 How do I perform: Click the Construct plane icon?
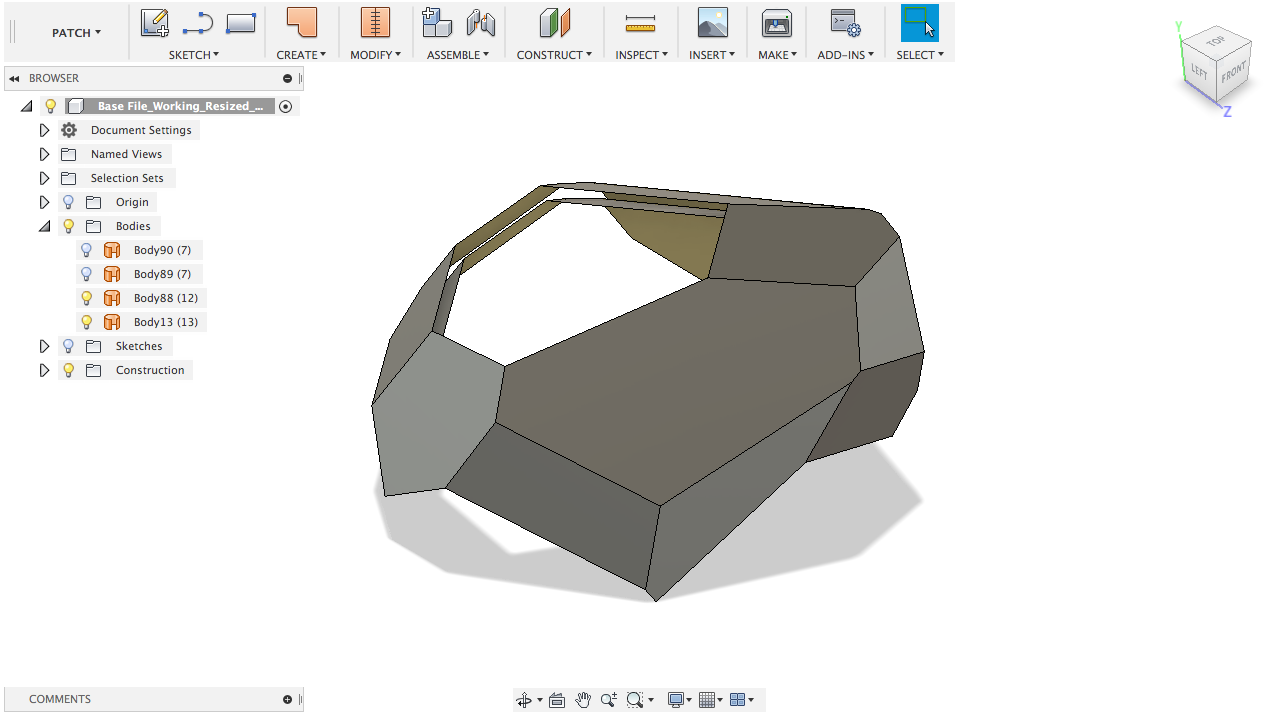(x=554, y=23)
